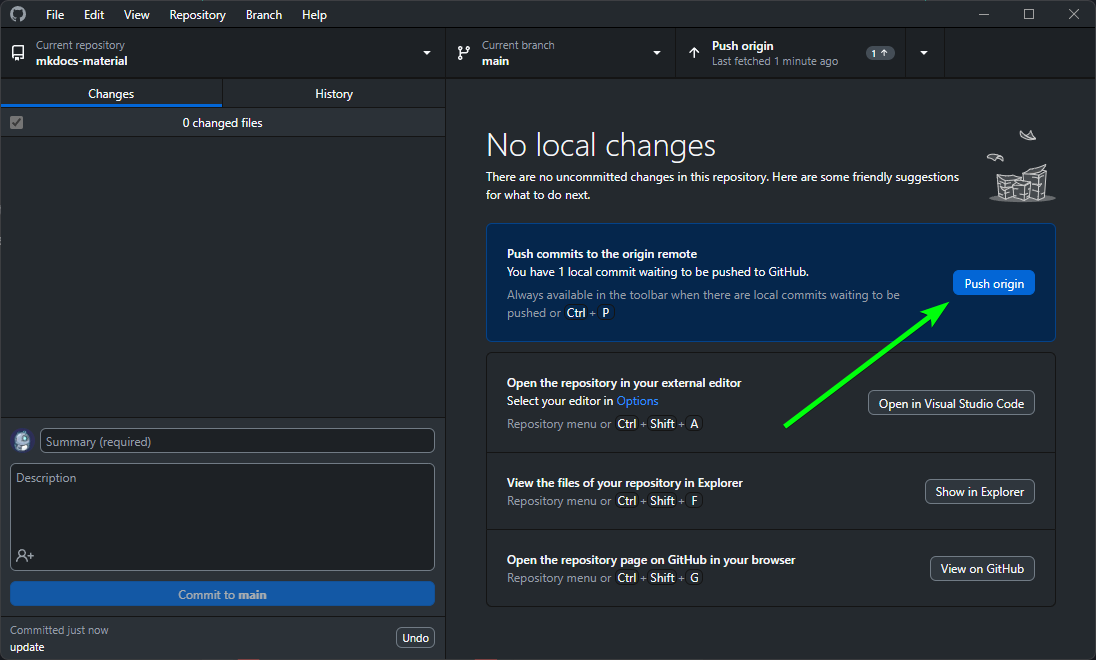This screenshot has width=1096, height=660.
Task: Follow the Options link for editor selection
Action: 637,401
